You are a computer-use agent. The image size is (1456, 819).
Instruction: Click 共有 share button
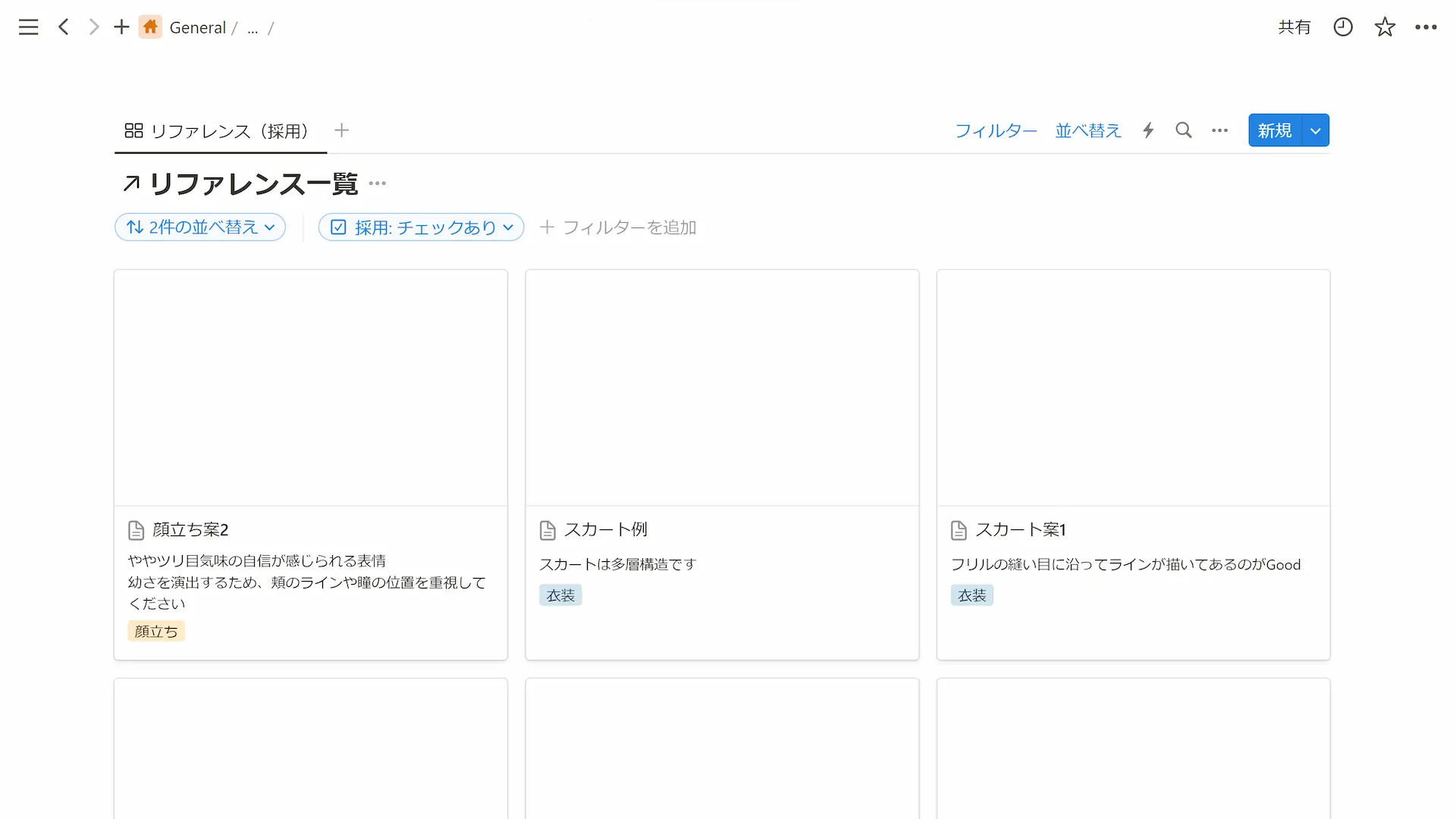pyautogui.click(x=1294, y=27)
